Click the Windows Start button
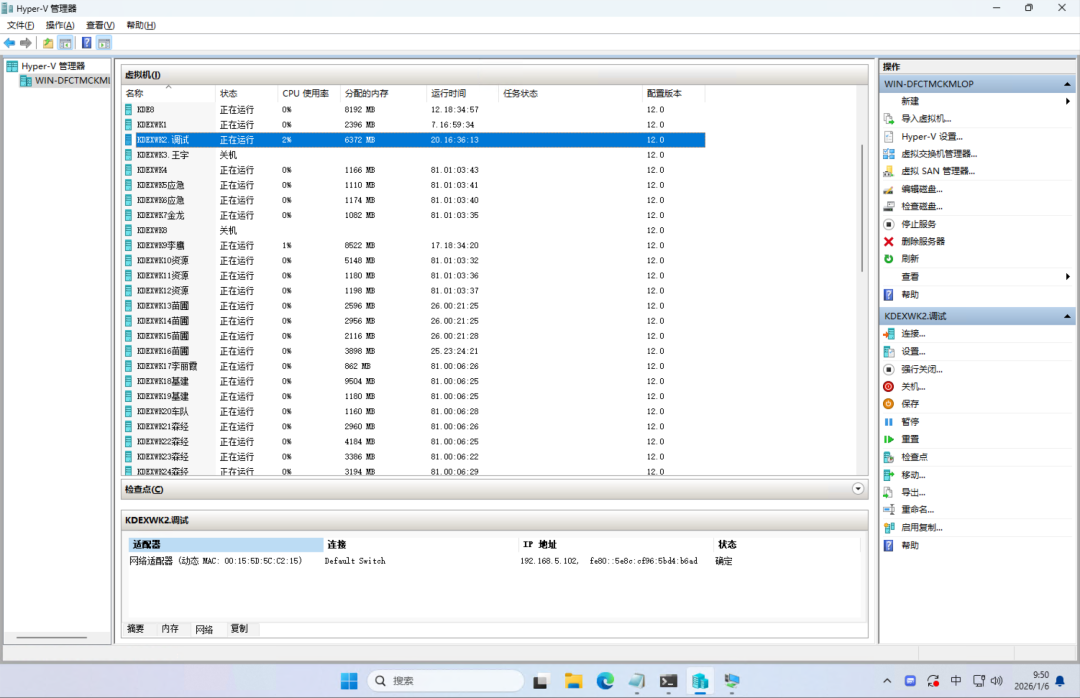1080x698 pixels. pos(349,681)
